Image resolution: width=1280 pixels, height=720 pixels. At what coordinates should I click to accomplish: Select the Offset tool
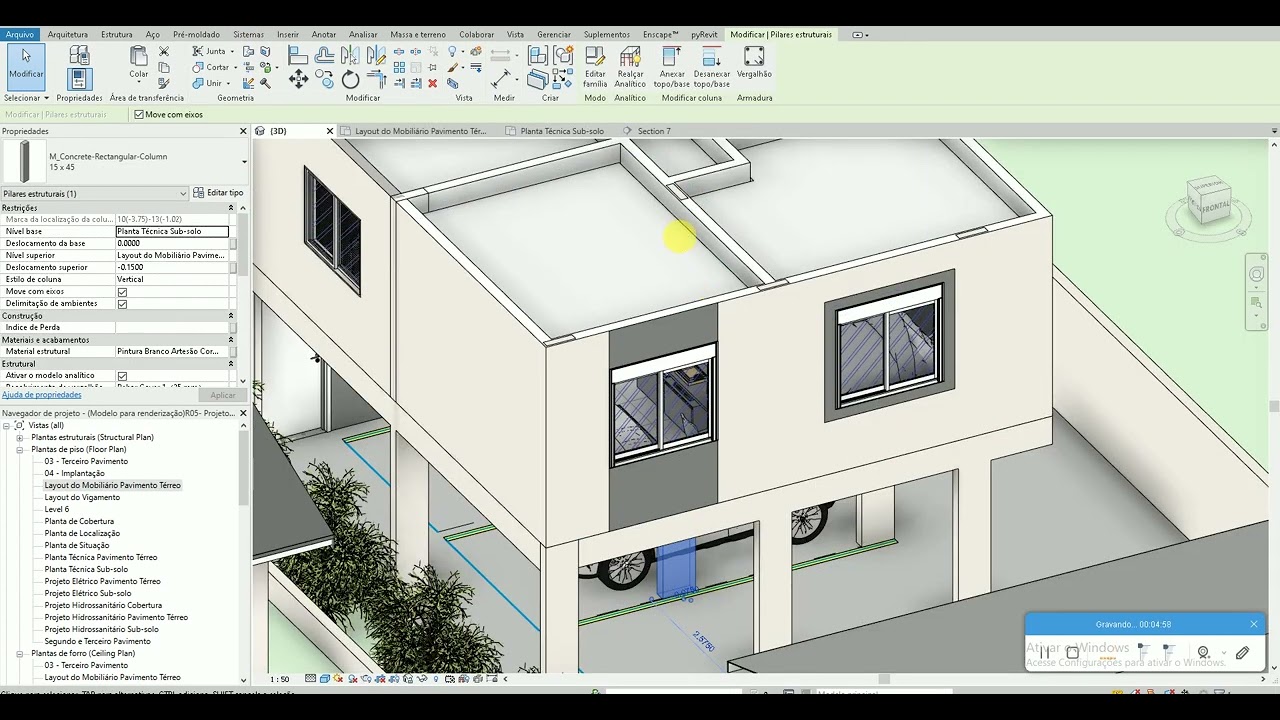(324, 56)
